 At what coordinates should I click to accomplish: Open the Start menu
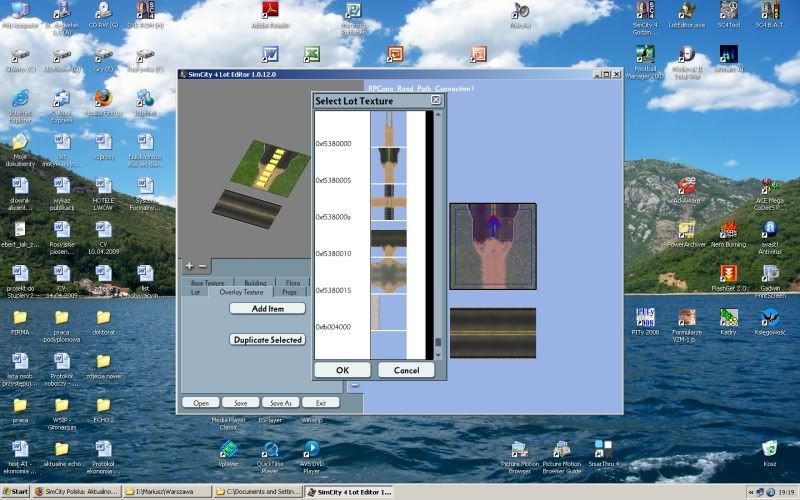[x=15, y=492]
